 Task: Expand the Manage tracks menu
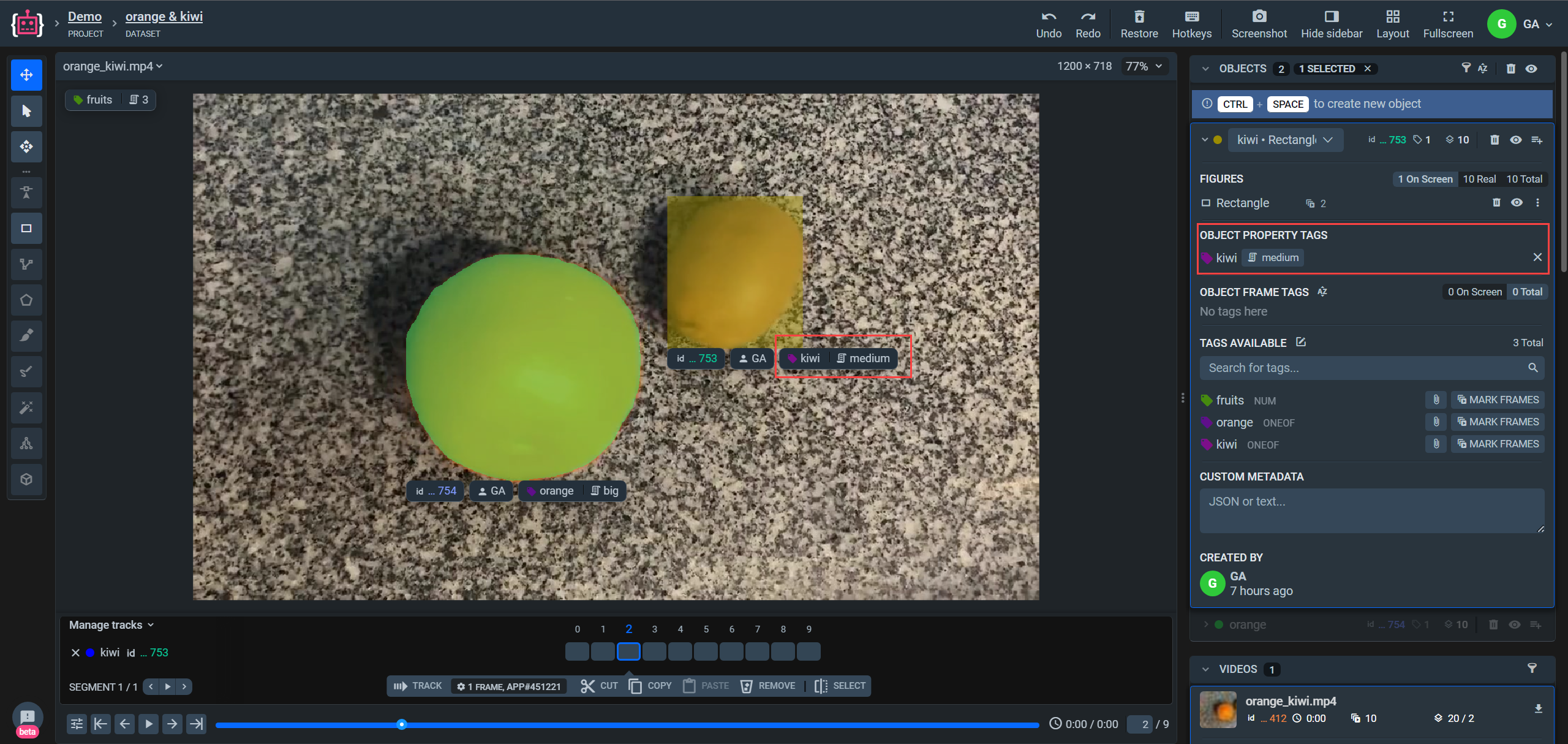point(111,625)
